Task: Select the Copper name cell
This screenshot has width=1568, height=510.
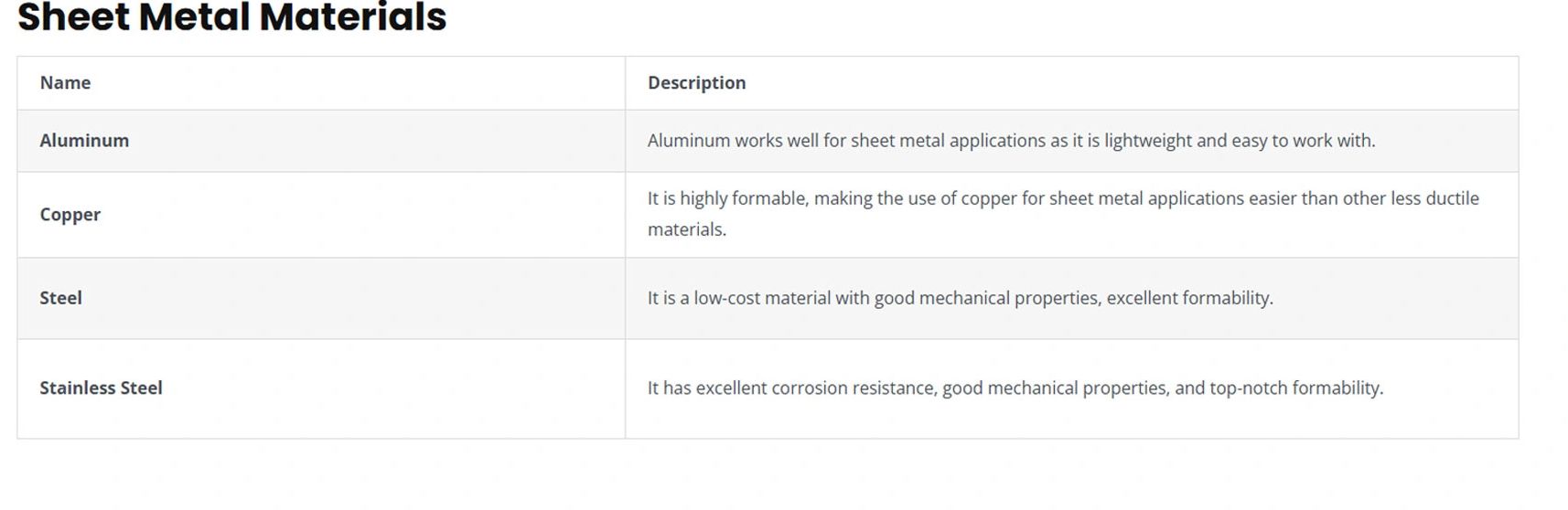Action: (x=70, y=215)
